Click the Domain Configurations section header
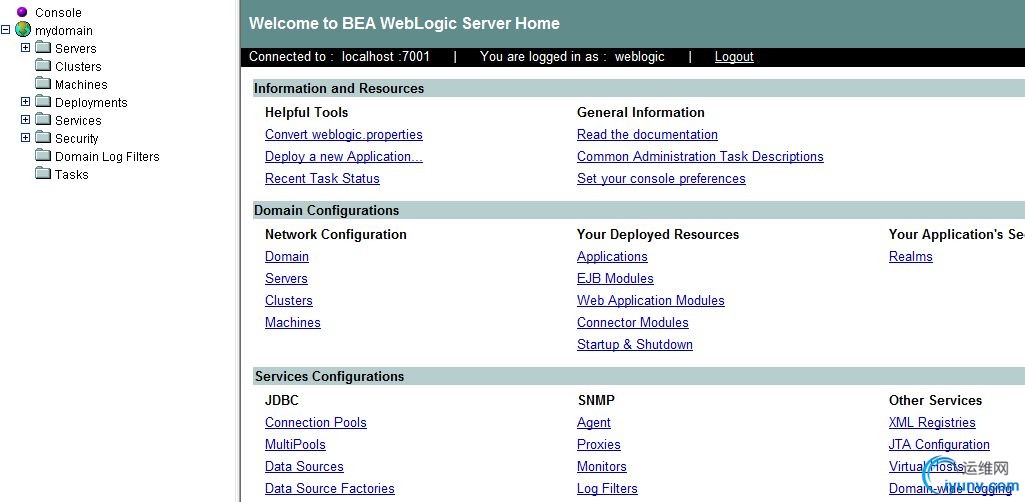The height and width of the screenshot is (502, 1025). pyautogui.click(x=639, y=210)
